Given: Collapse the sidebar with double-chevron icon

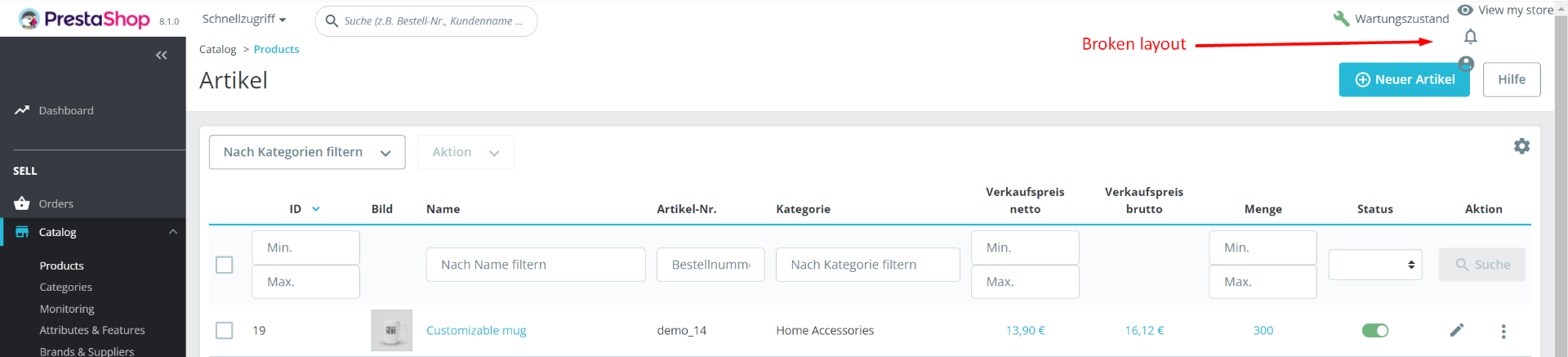Looking at the screenshot, I should 162,56.
